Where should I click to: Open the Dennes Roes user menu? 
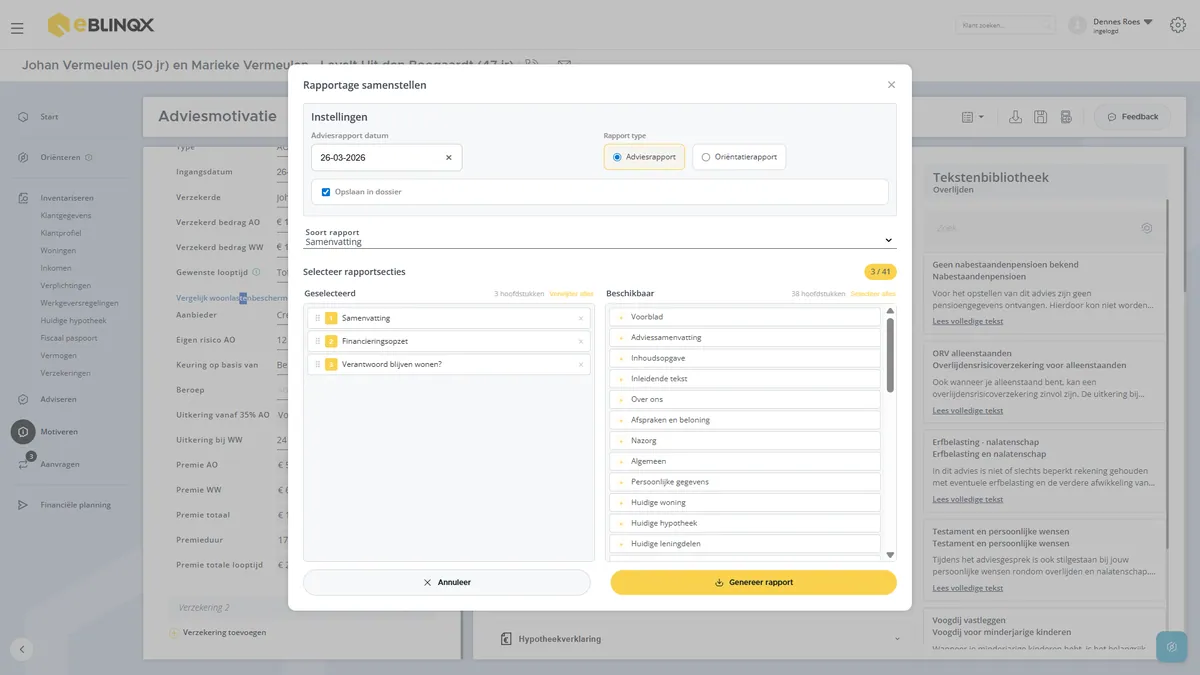point(1123,25)
